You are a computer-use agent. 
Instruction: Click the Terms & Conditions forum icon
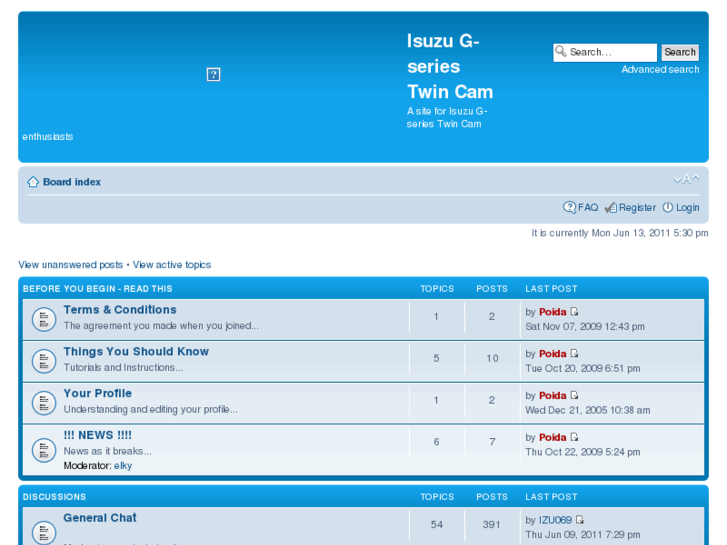(44, 319)
